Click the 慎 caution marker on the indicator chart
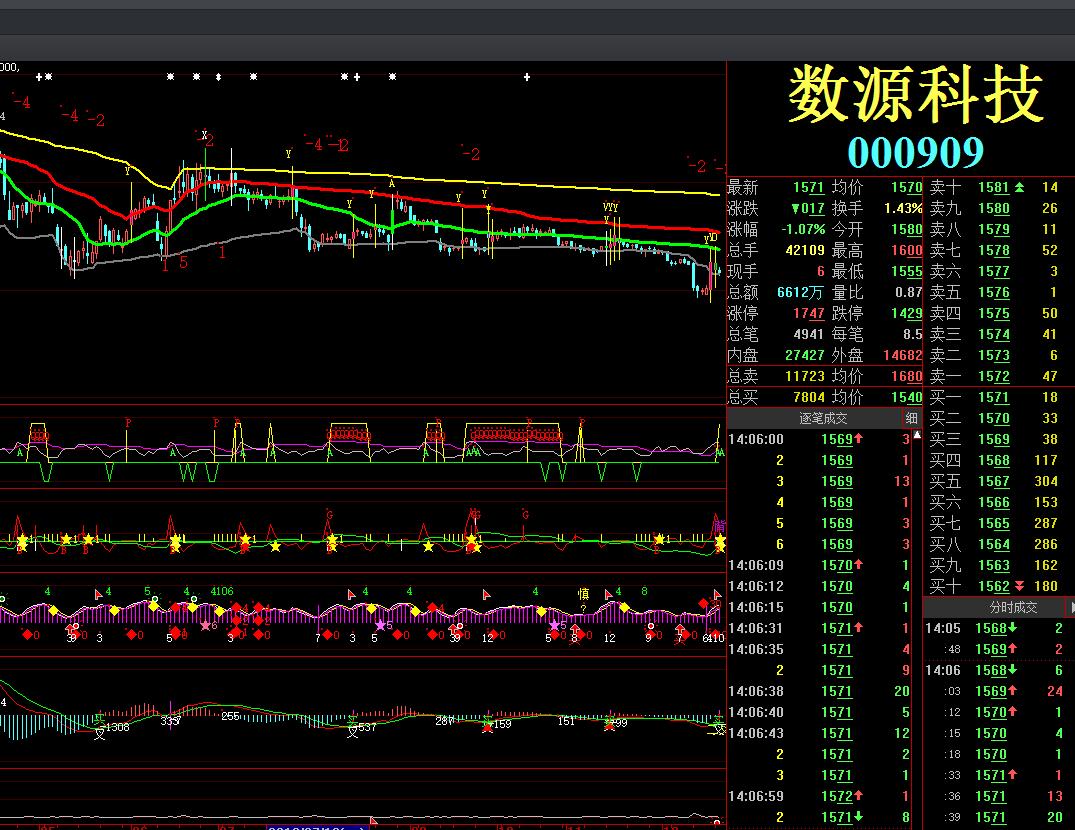Viewport: 1075px width, 830px height. [x=583, y=594]
